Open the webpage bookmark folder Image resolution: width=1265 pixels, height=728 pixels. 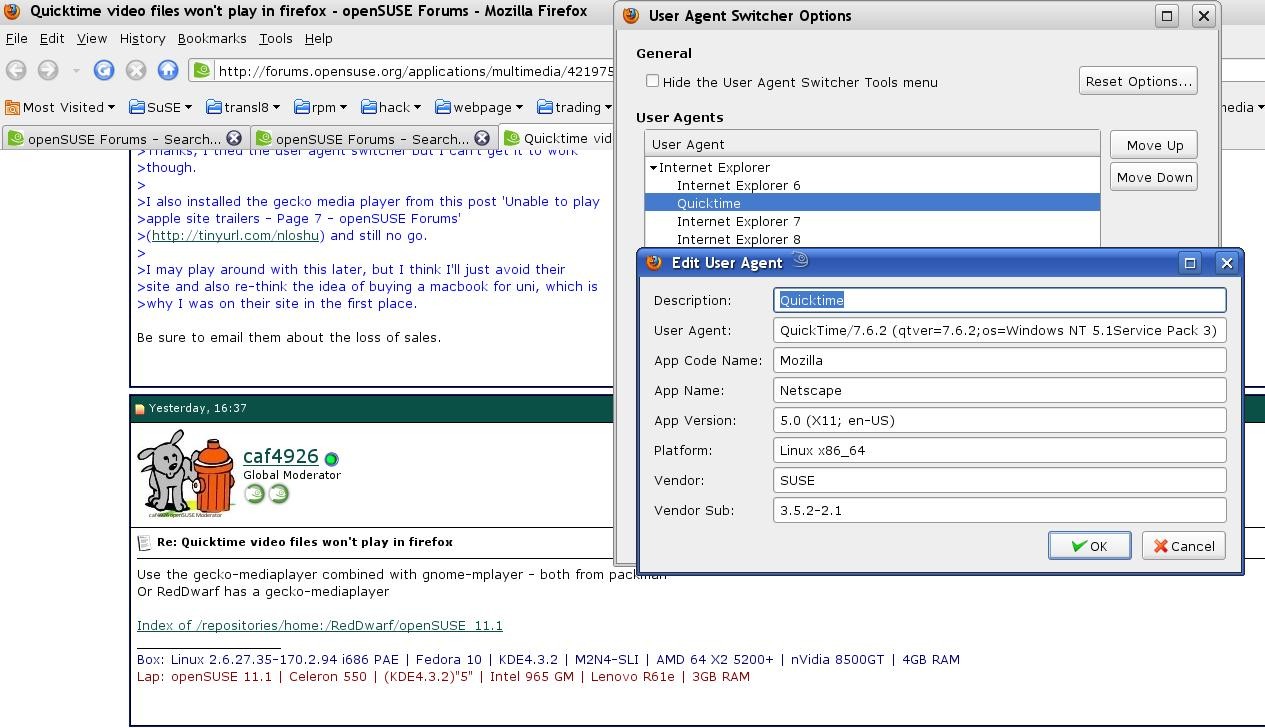tap(479, 107)
